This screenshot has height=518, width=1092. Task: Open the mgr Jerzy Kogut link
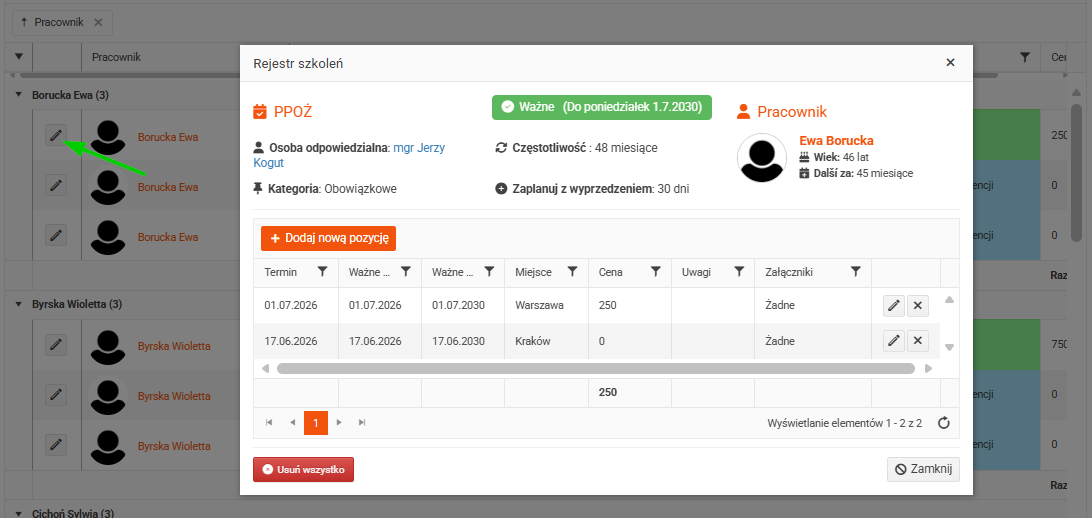(x=349, y=155)
